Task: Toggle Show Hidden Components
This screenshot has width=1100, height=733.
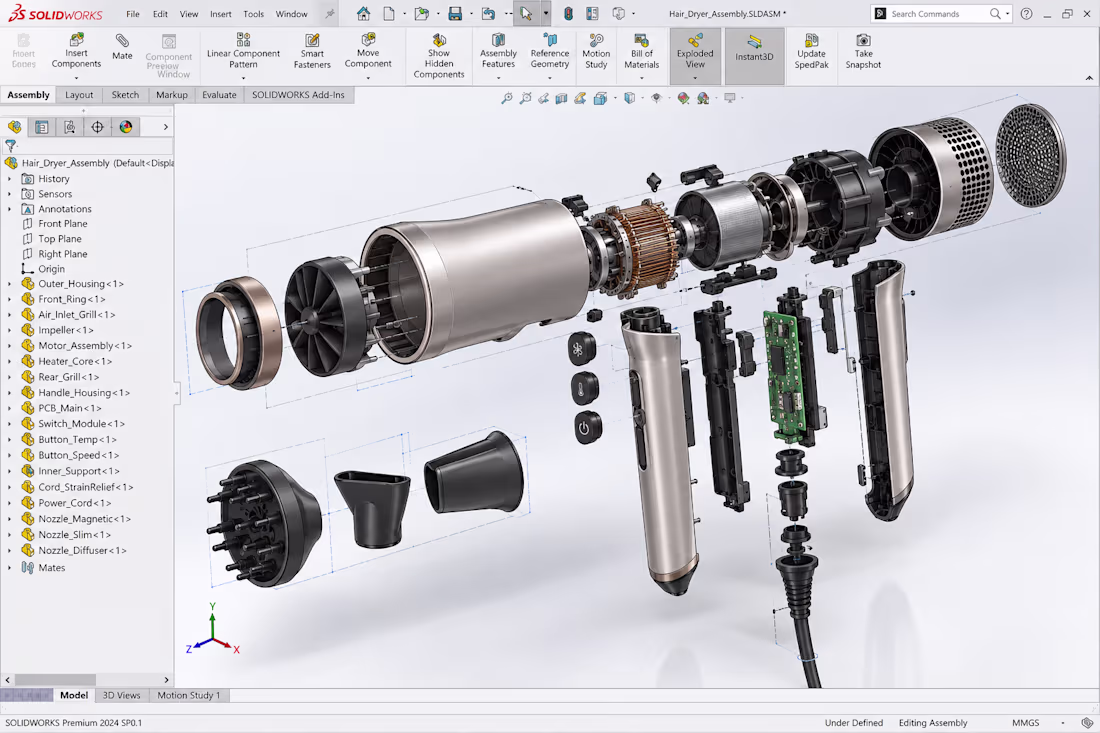Action: click(439, 55)
